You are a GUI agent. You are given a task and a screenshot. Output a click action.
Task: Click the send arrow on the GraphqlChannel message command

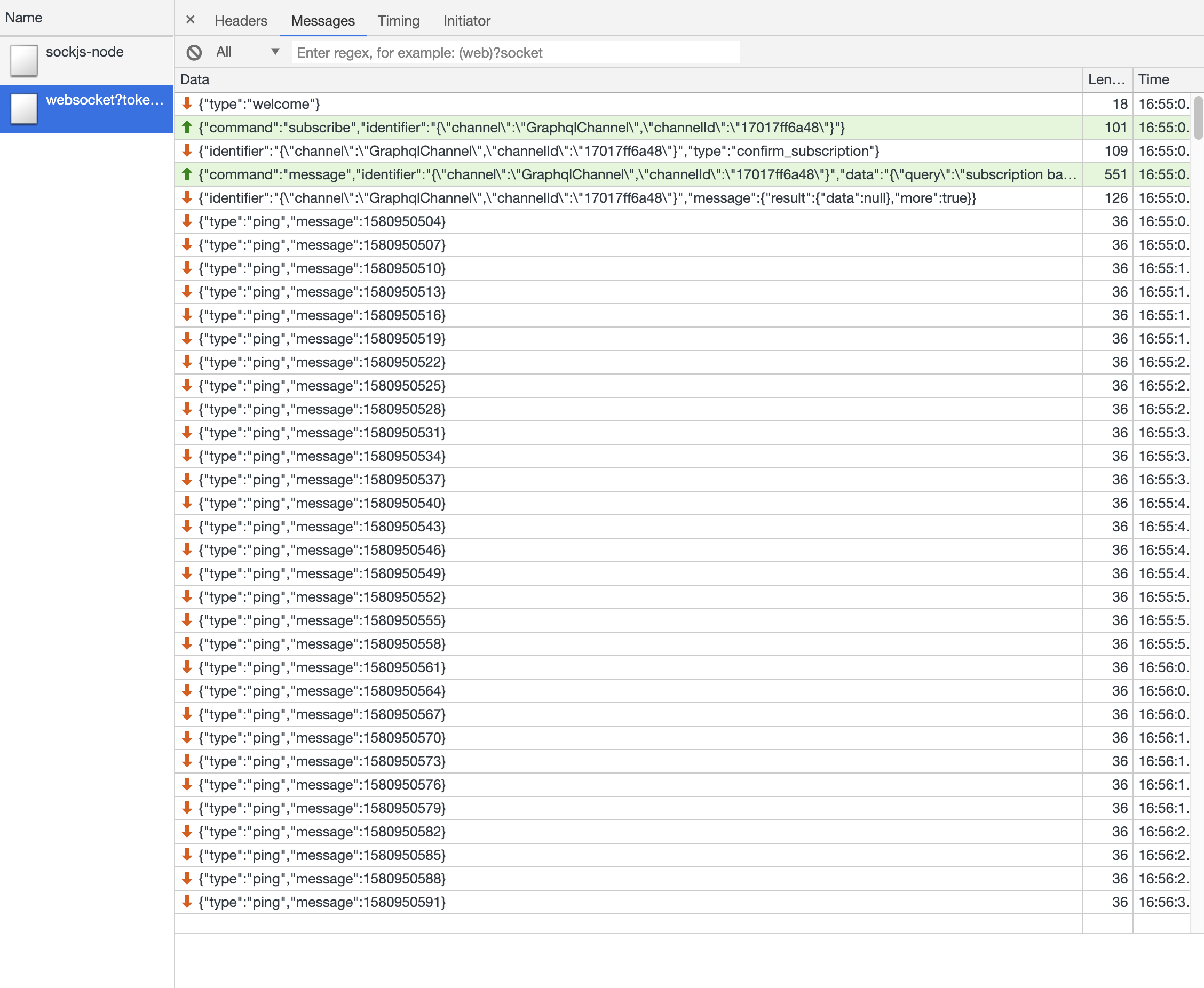point(187,175)
